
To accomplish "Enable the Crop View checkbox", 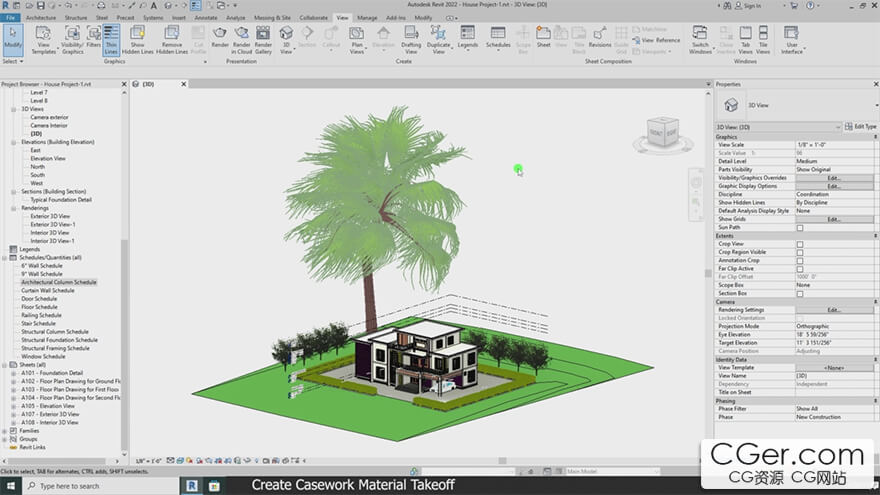I will click(x=800, y=244).
